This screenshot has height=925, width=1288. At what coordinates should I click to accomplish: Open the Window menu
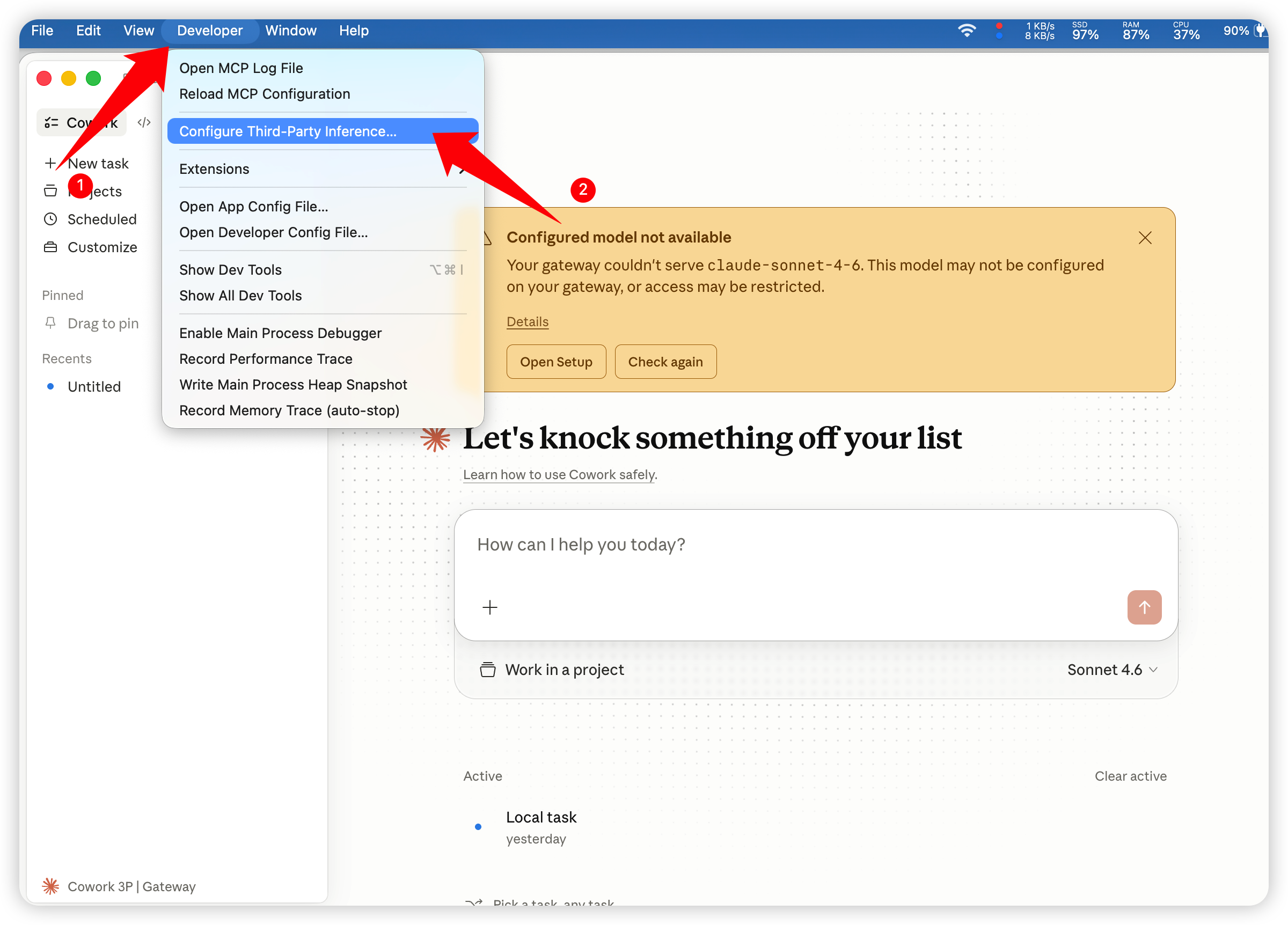[291, 31]
